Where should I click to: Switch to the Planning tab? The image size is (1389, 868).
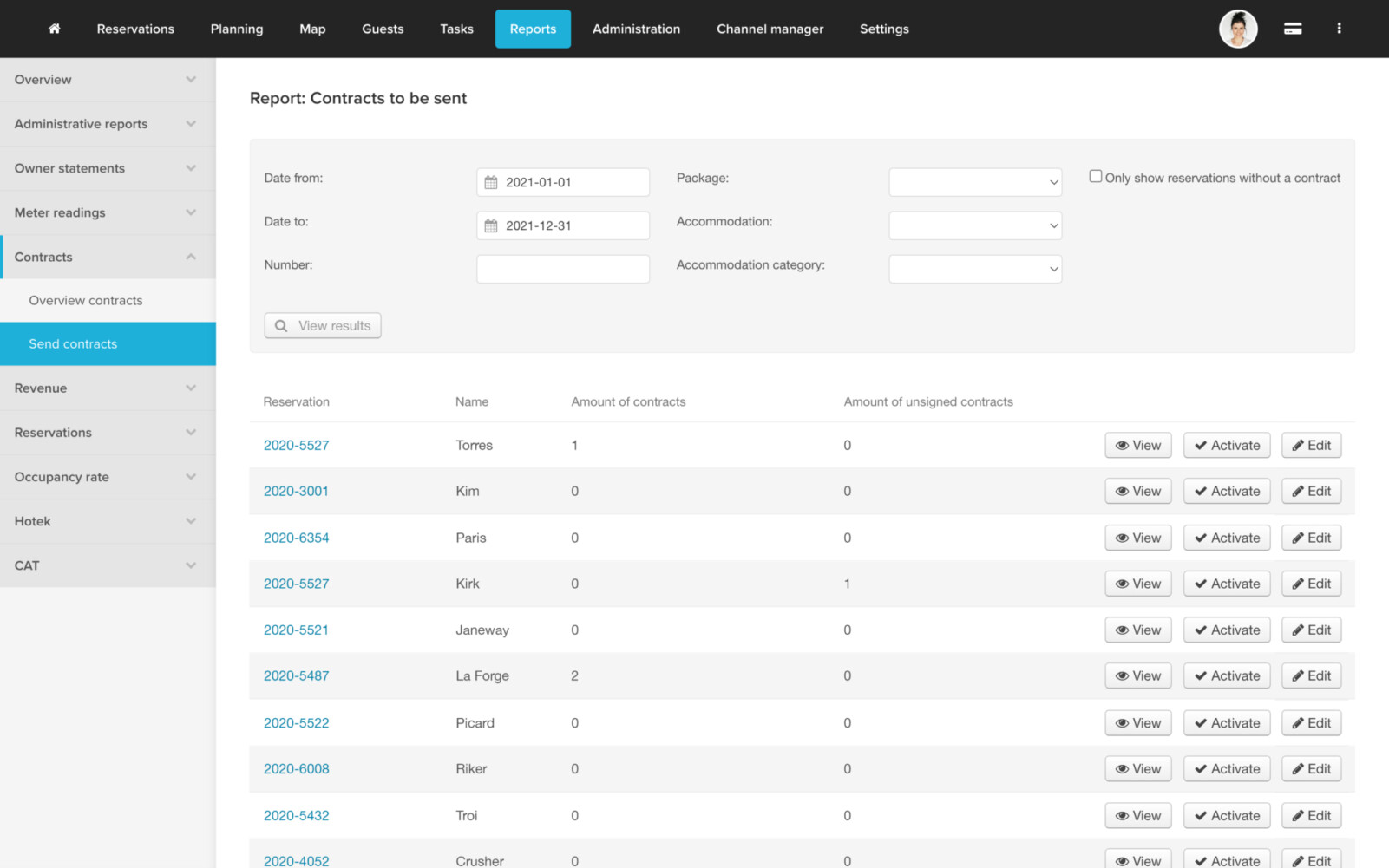(x=236, y=29)
